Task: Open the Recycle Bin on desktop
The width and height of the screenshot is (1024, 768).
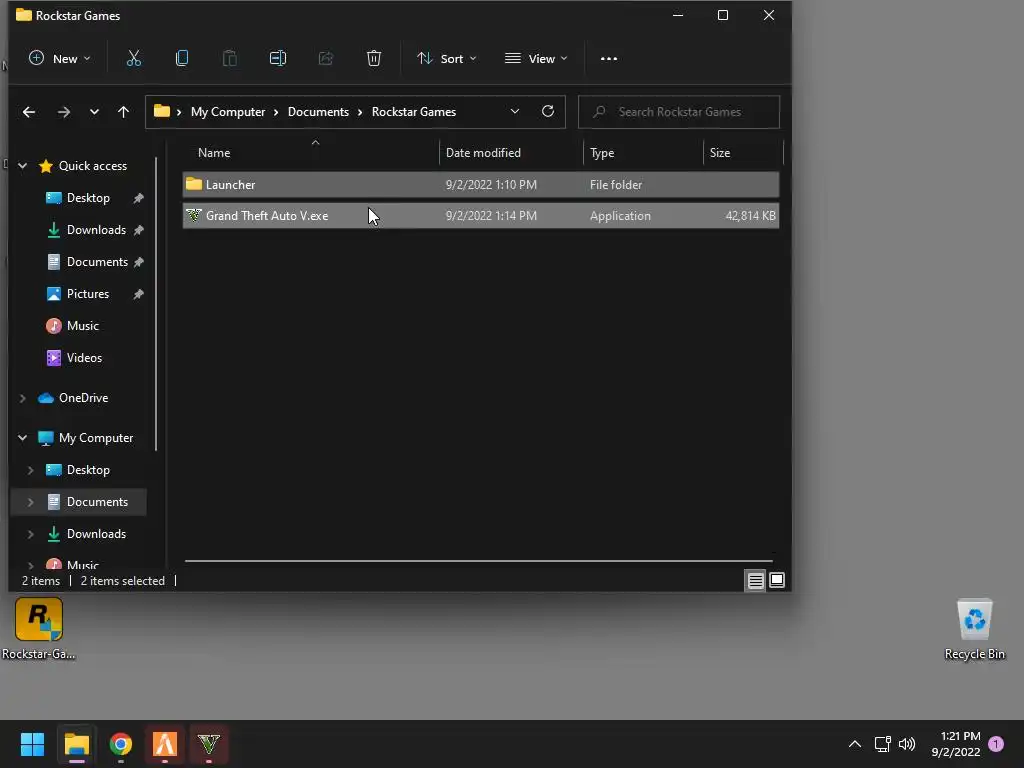Action: tap(974, 629)
